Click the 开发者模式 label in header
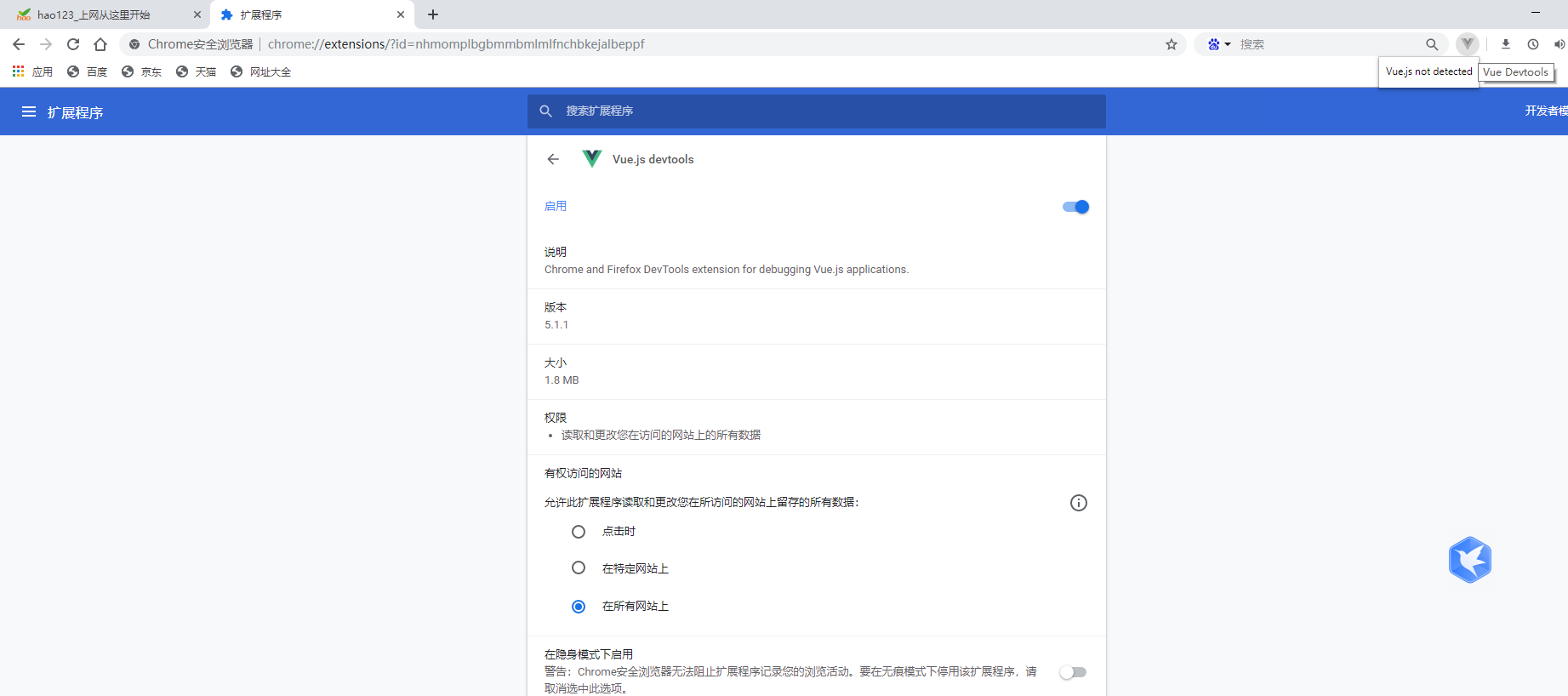This screenshot has height=696, width=1568. click(x=1546, y=111)
